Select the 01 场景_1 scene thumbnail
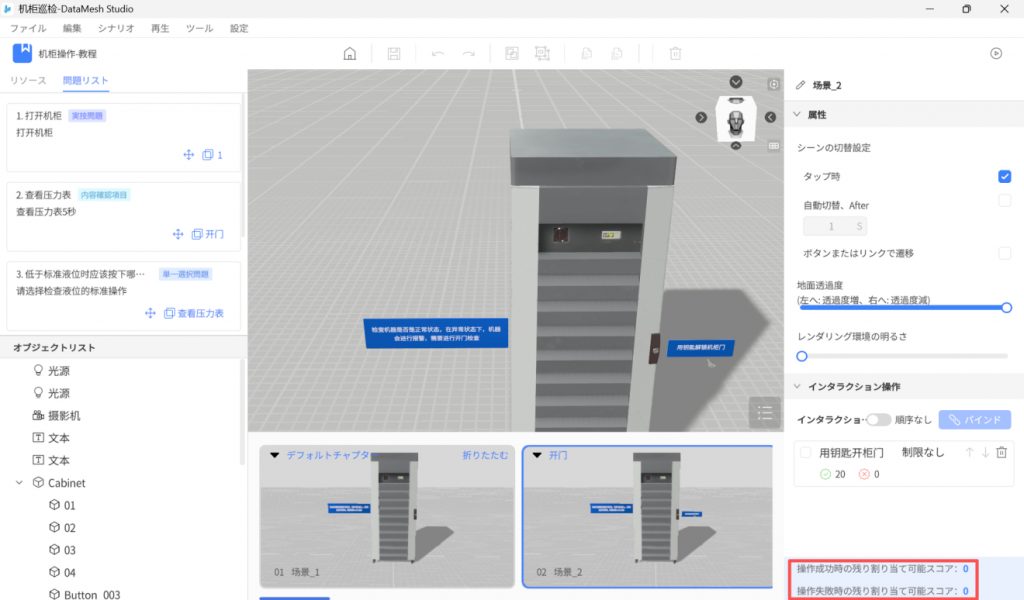 pyautogui.click(x=387, y=518)
